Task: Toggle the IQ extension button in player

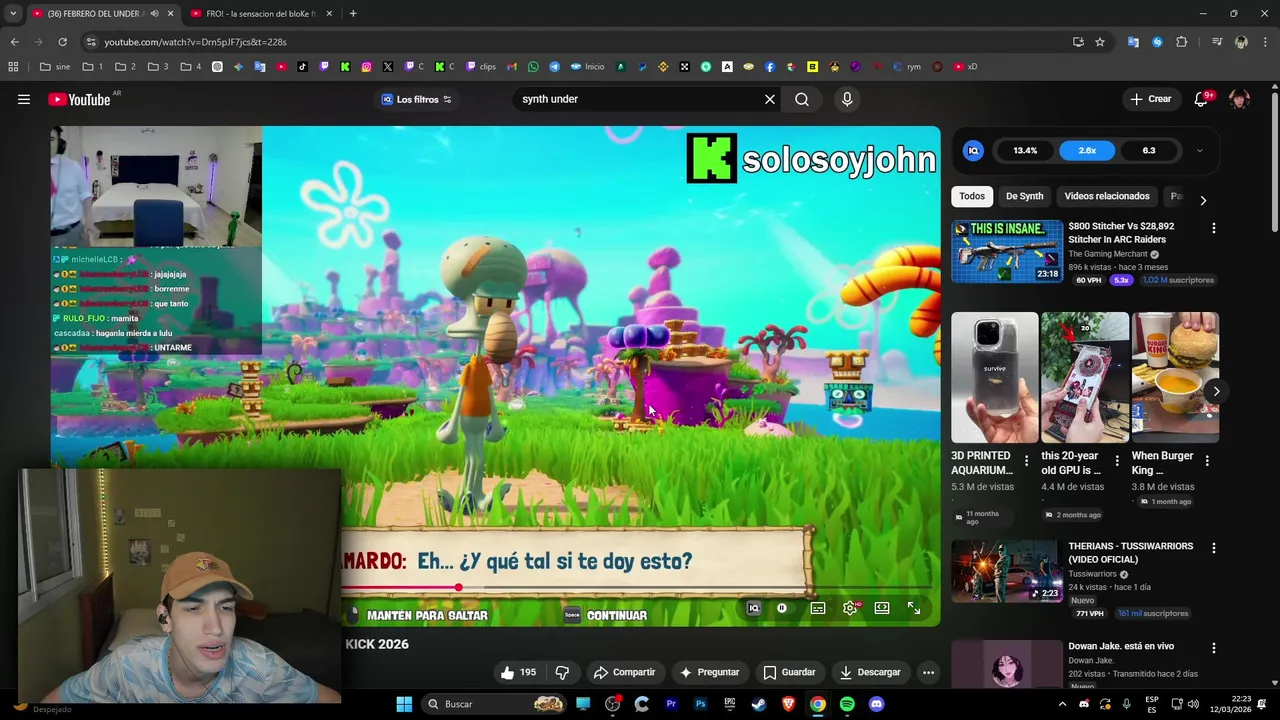Action: tap(754, 608)
